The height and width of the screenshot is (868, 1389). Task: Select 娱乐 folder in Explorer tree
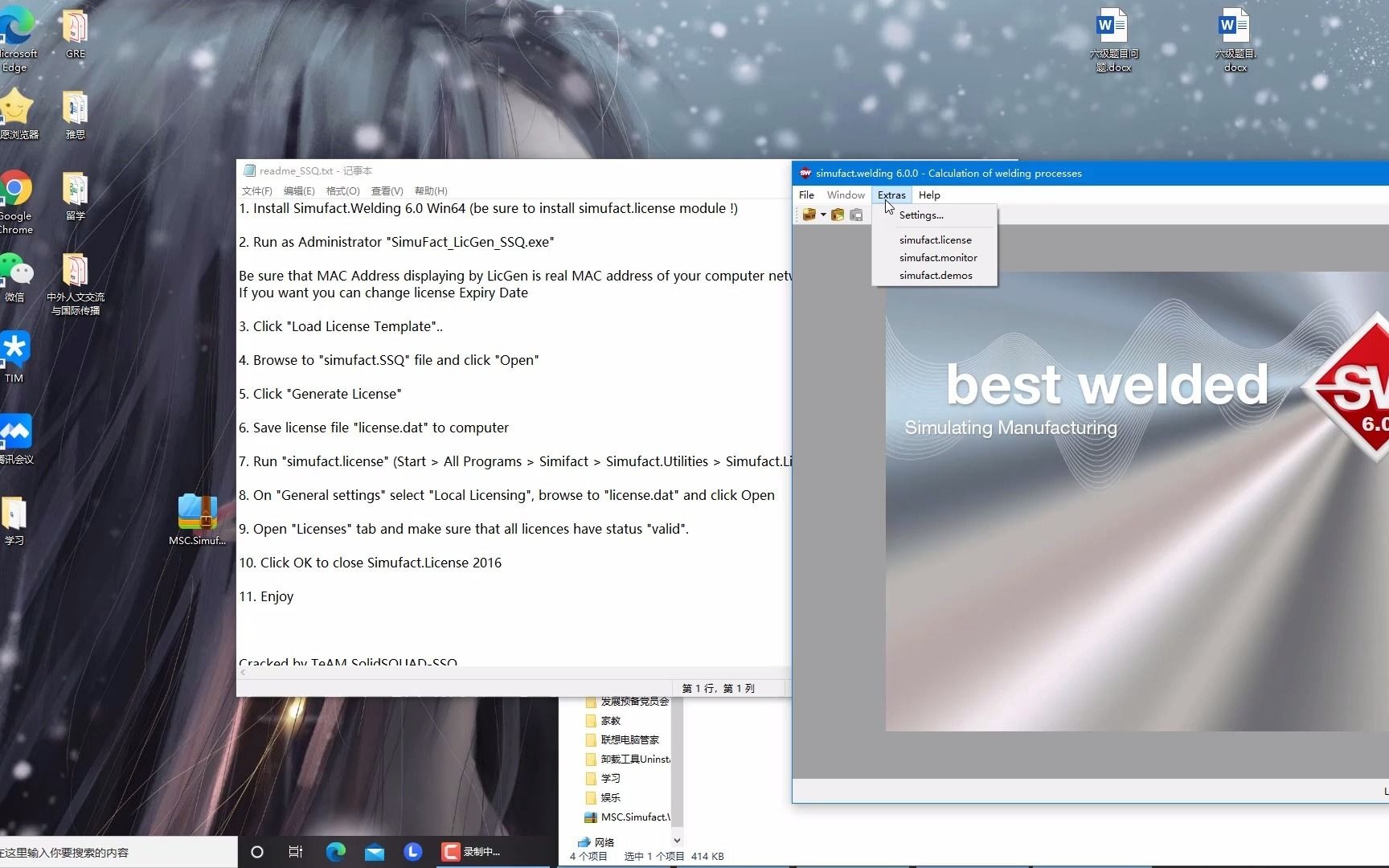(604, 797)
